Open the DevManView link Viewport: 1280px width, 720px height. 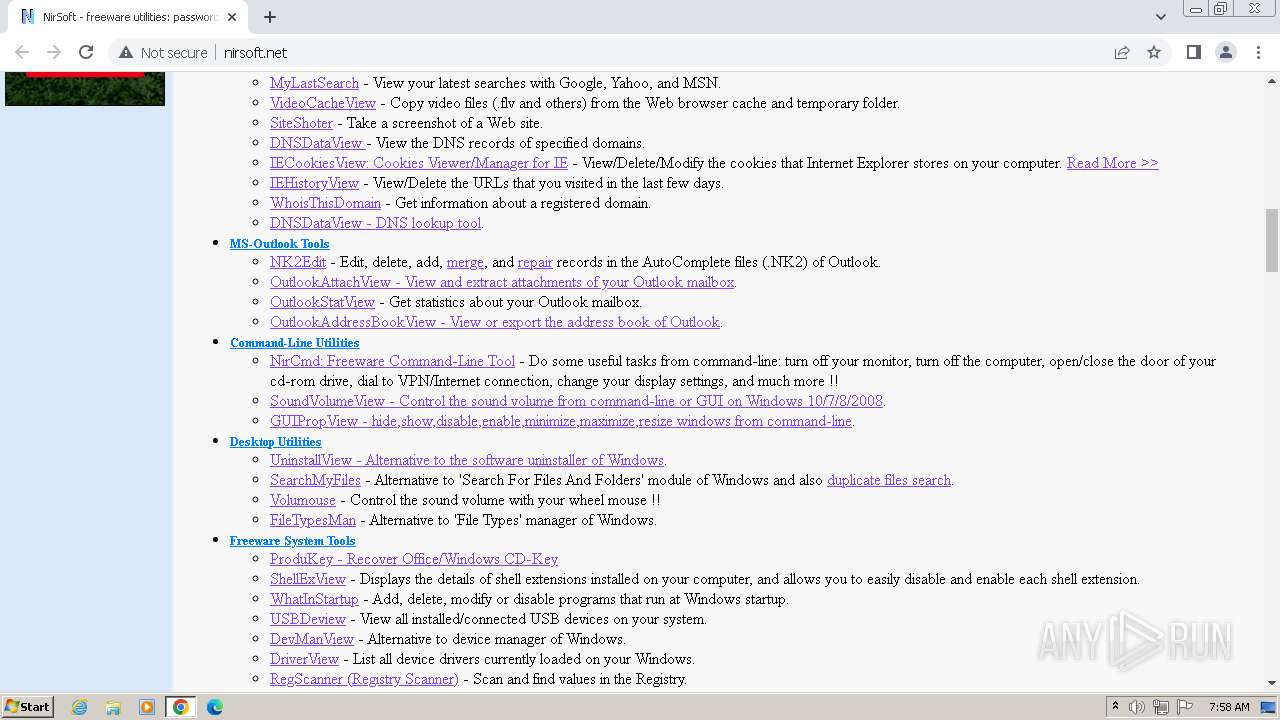pos(312,639)
